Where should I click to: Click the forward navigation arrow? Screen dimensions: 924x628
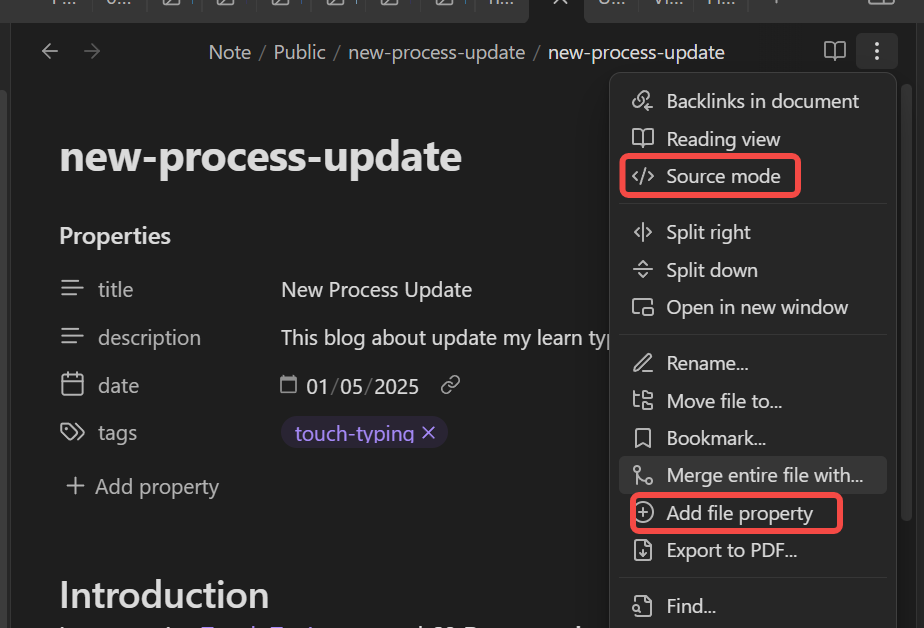click(x=92, y=52)
